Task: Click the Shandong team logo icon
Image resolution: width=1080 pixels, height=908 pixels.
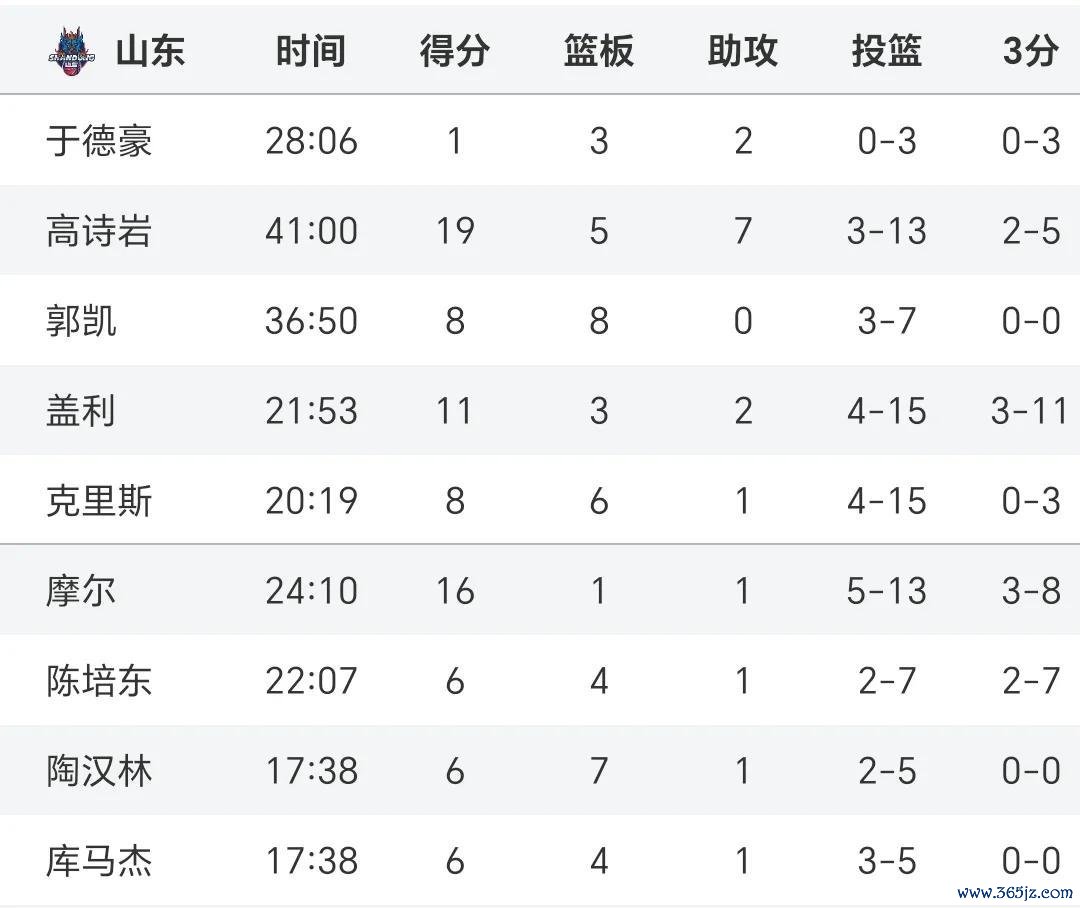Action: (x=72, y=52)
